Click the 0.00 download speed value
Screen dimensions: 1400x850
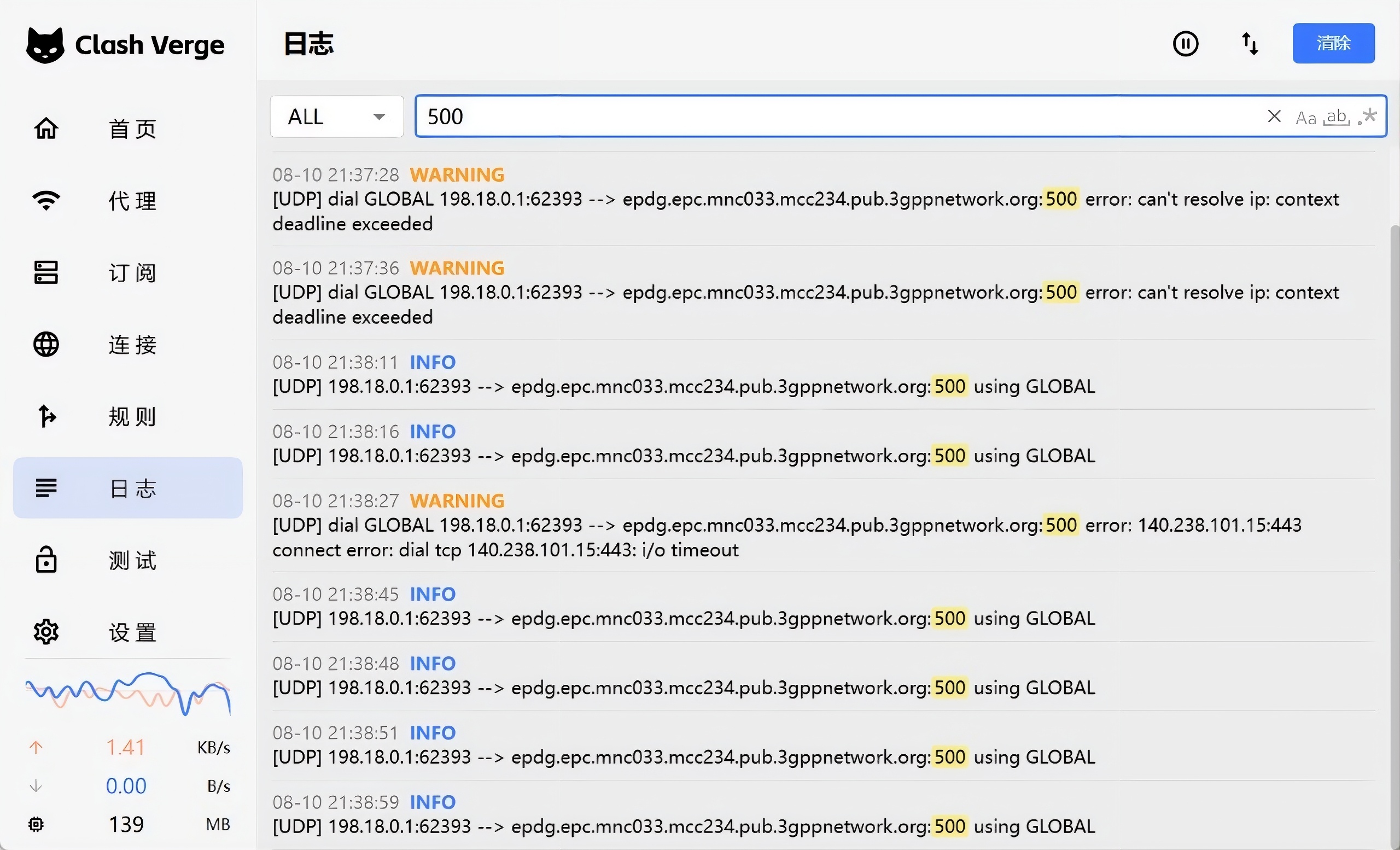click(x=126, y=786)
